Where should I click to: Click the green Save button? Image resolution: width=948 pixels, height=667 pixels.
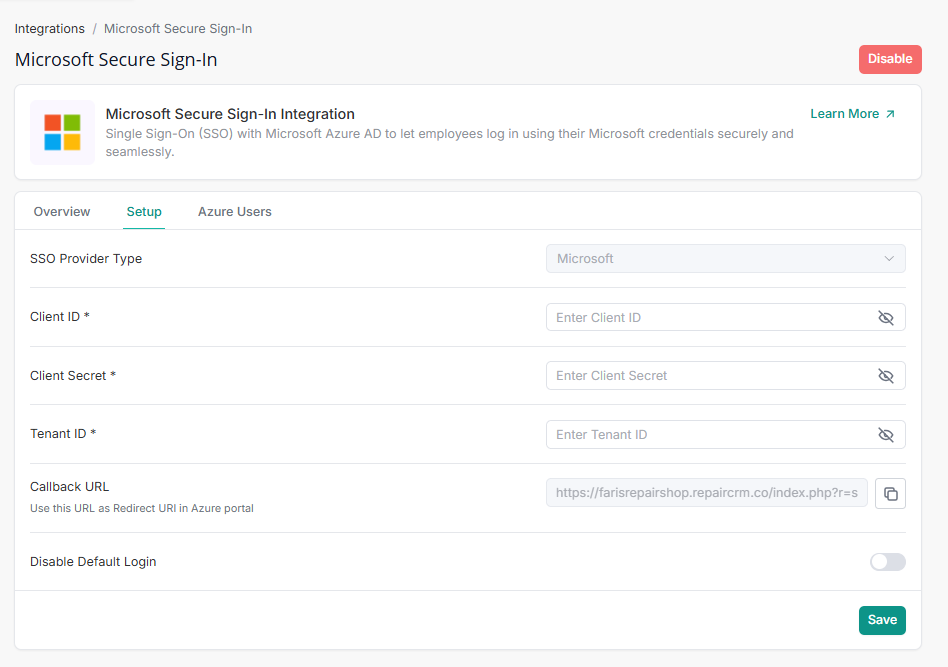pyautogui.click(x=881, y=620)
